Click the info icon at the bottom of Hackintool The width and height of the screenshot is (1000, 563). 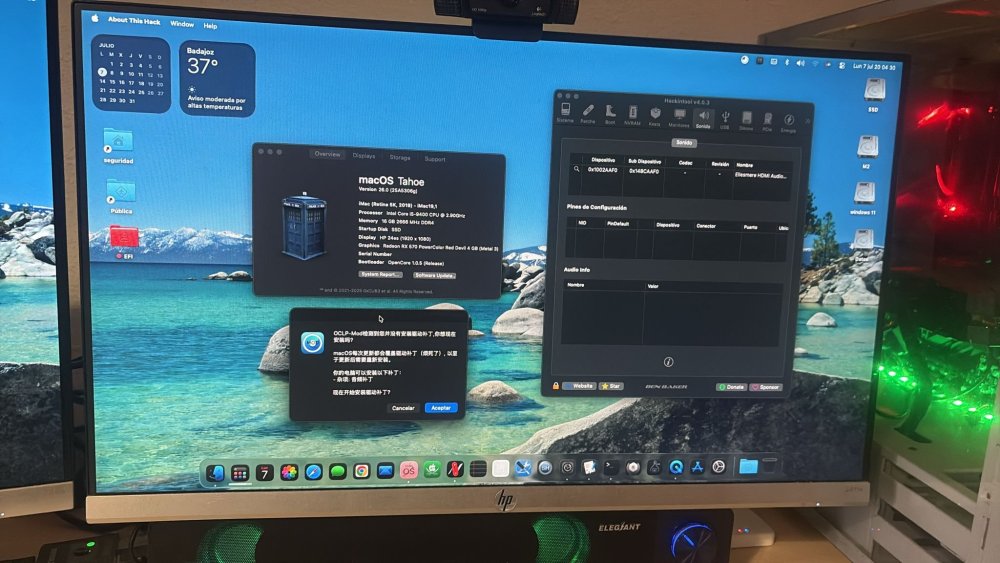pos(668,362)
